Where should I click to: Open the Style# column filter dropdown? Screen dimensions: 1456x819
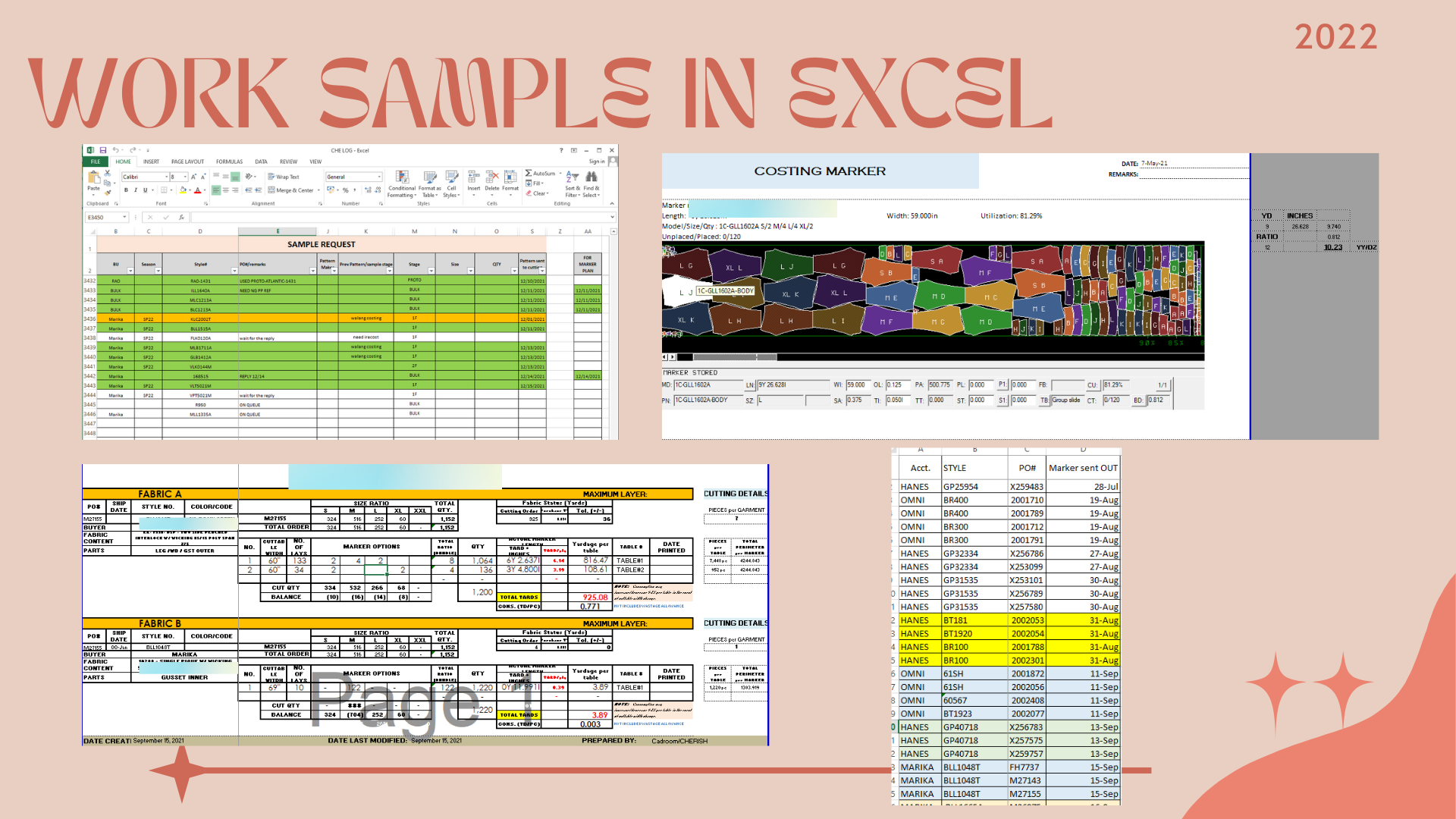(234, 271)
